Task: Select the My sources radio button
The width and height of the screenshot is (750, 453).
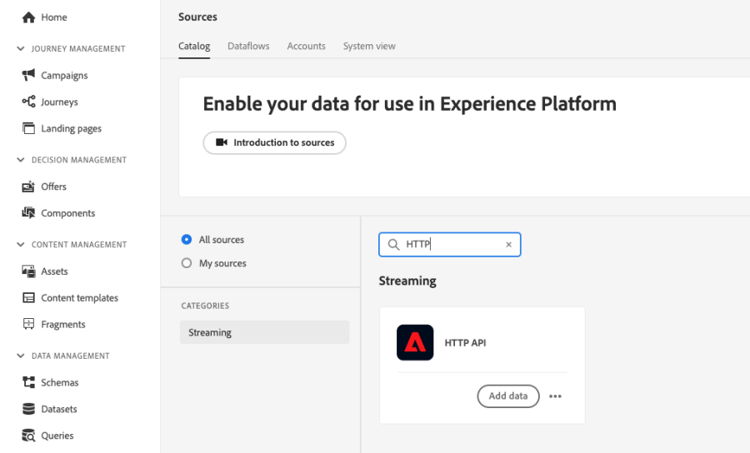Action: tap(187, 263)
